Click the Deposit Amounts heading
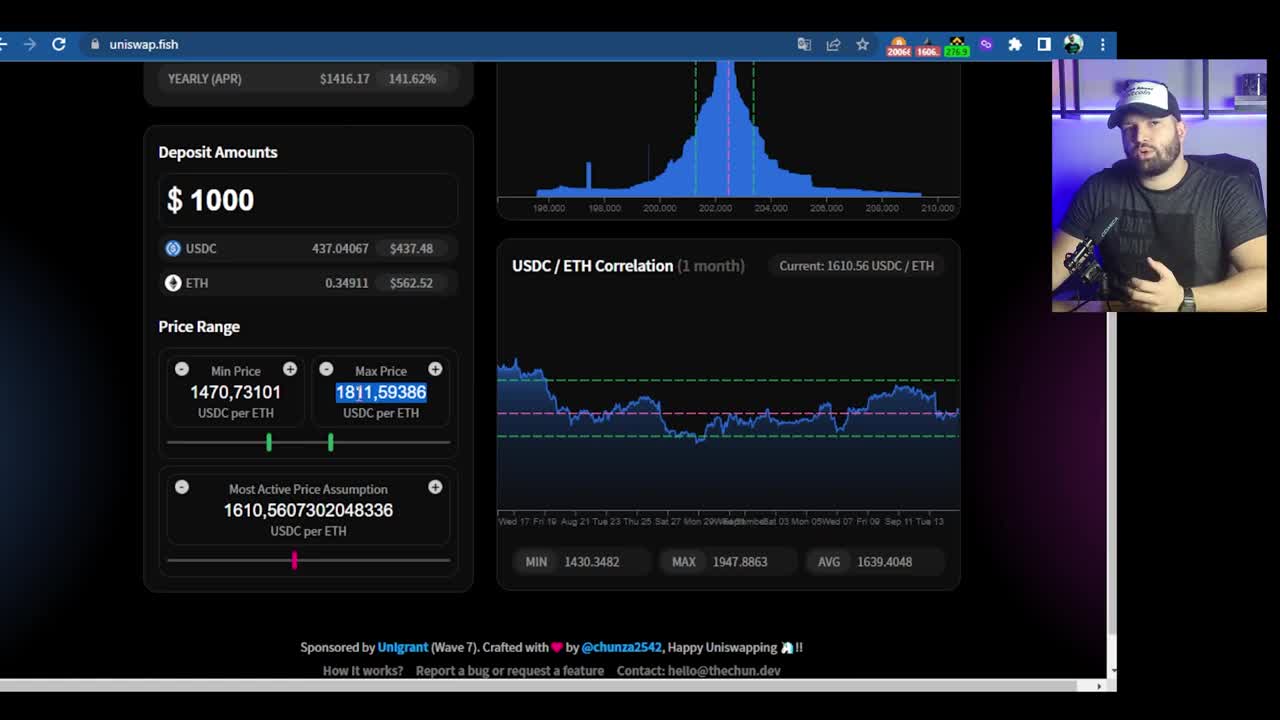 pyautogui.click(x=218, y=152)
